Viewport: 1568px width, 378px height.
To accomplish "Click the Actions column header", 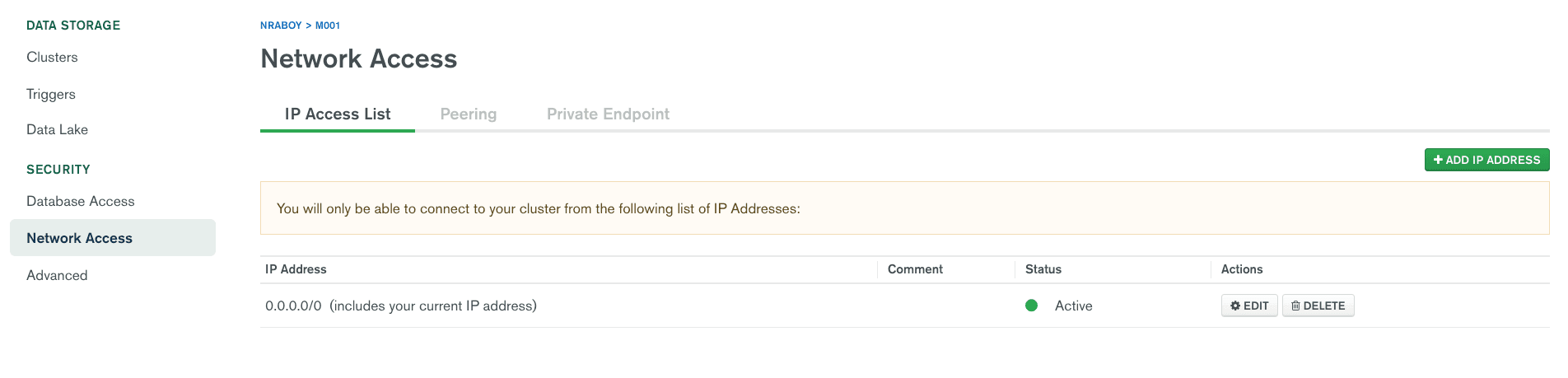I will pos(1242,269).
